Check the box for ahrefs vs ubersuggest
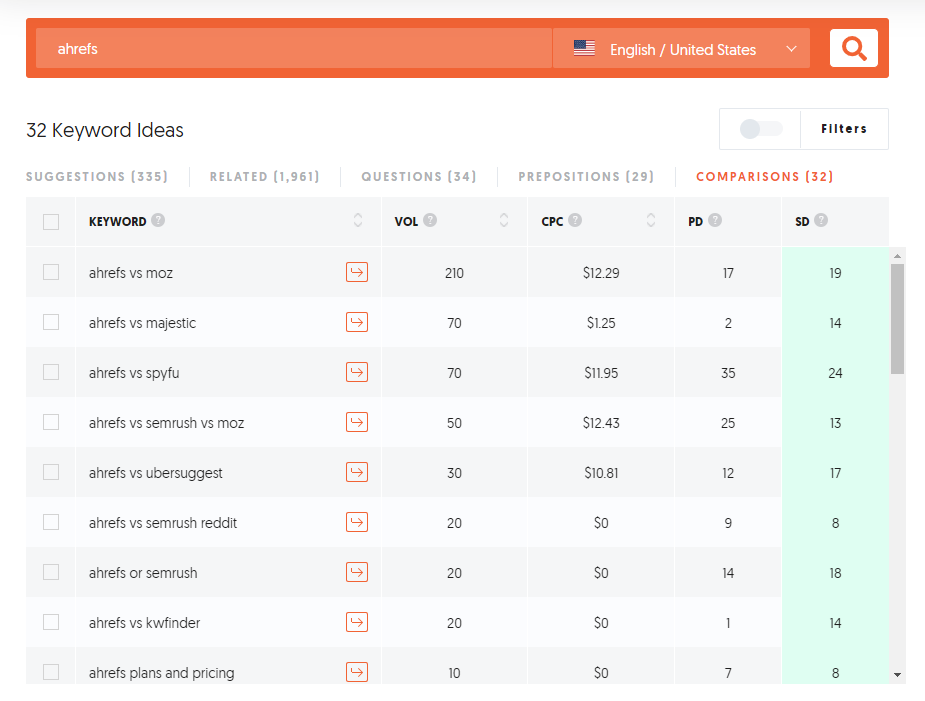925x701 pixels. coord(51,472)
